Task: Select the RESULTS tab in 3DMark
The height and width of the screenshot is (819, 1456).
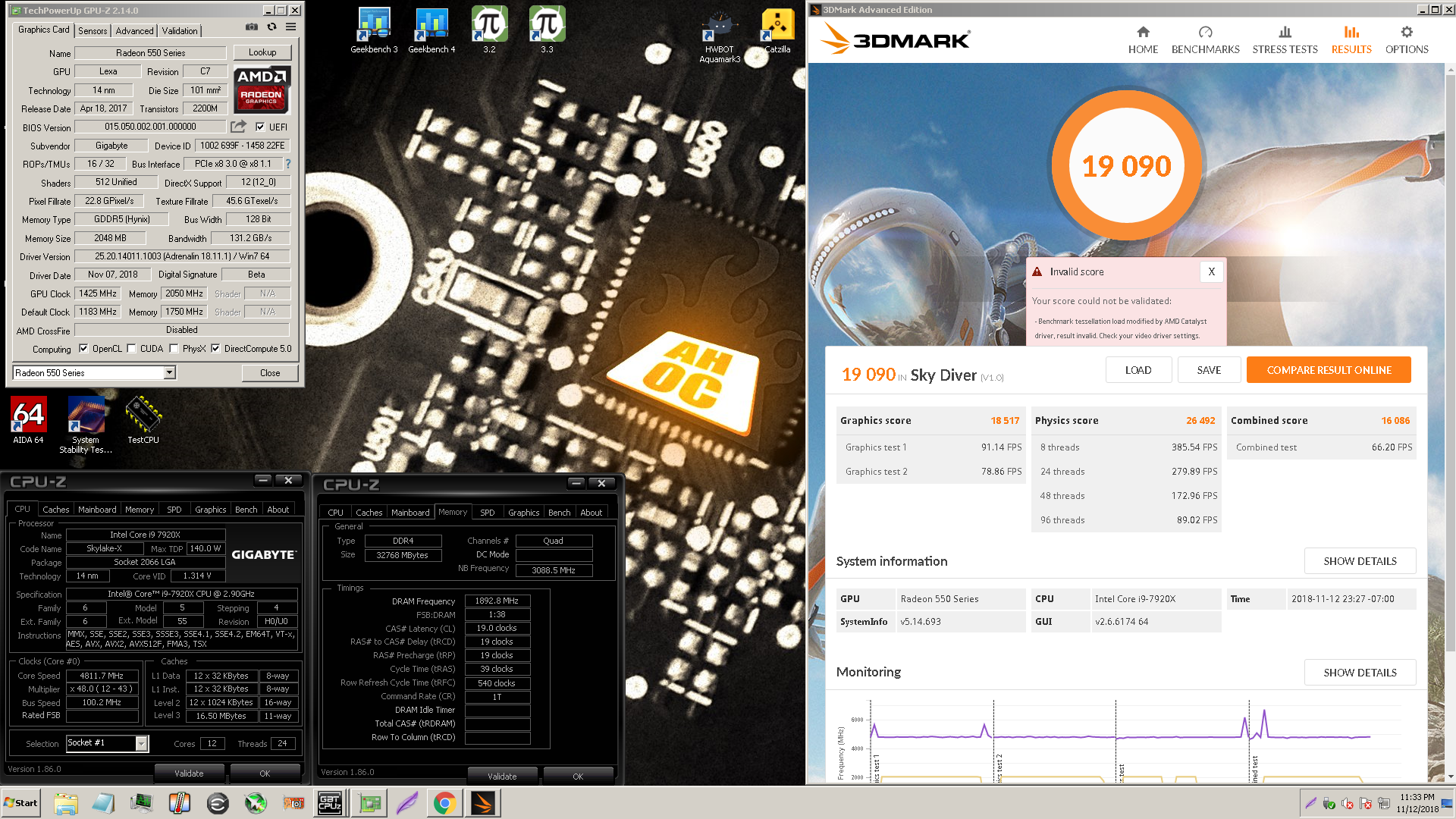Action: (1351, 40)
